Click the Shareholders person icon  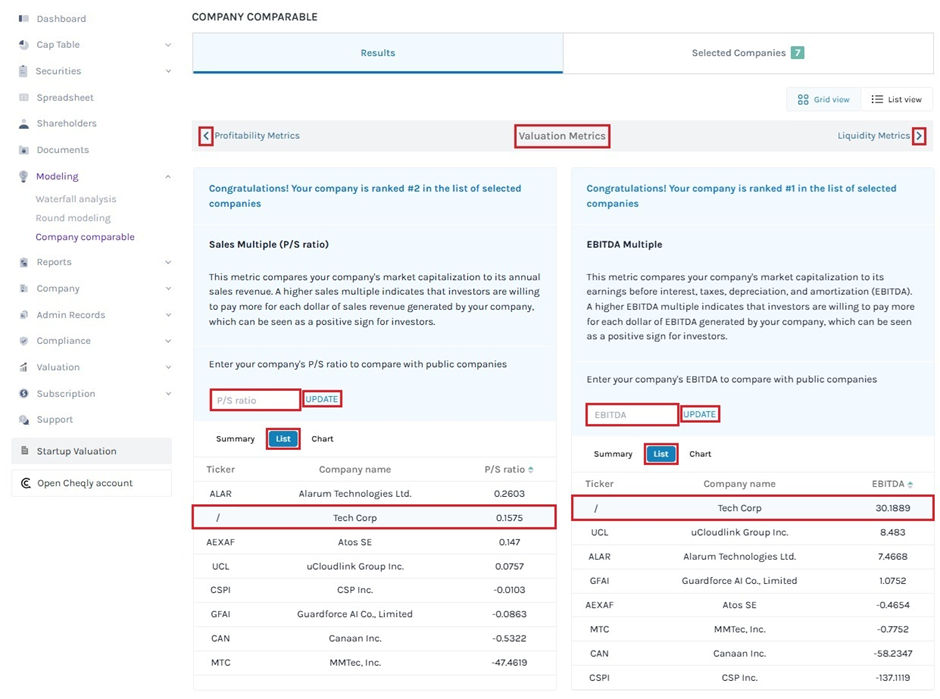click(x=24, y=124)
